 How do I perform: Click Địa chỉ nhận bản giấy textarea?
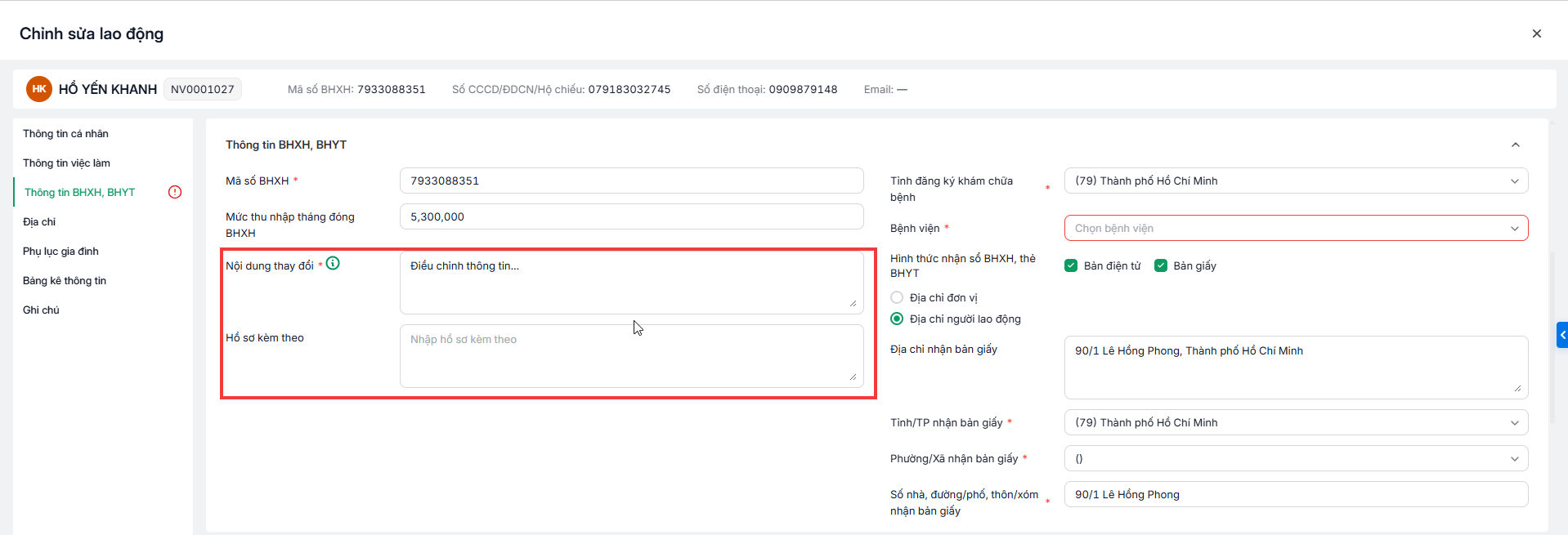[x=1296, y=368]
